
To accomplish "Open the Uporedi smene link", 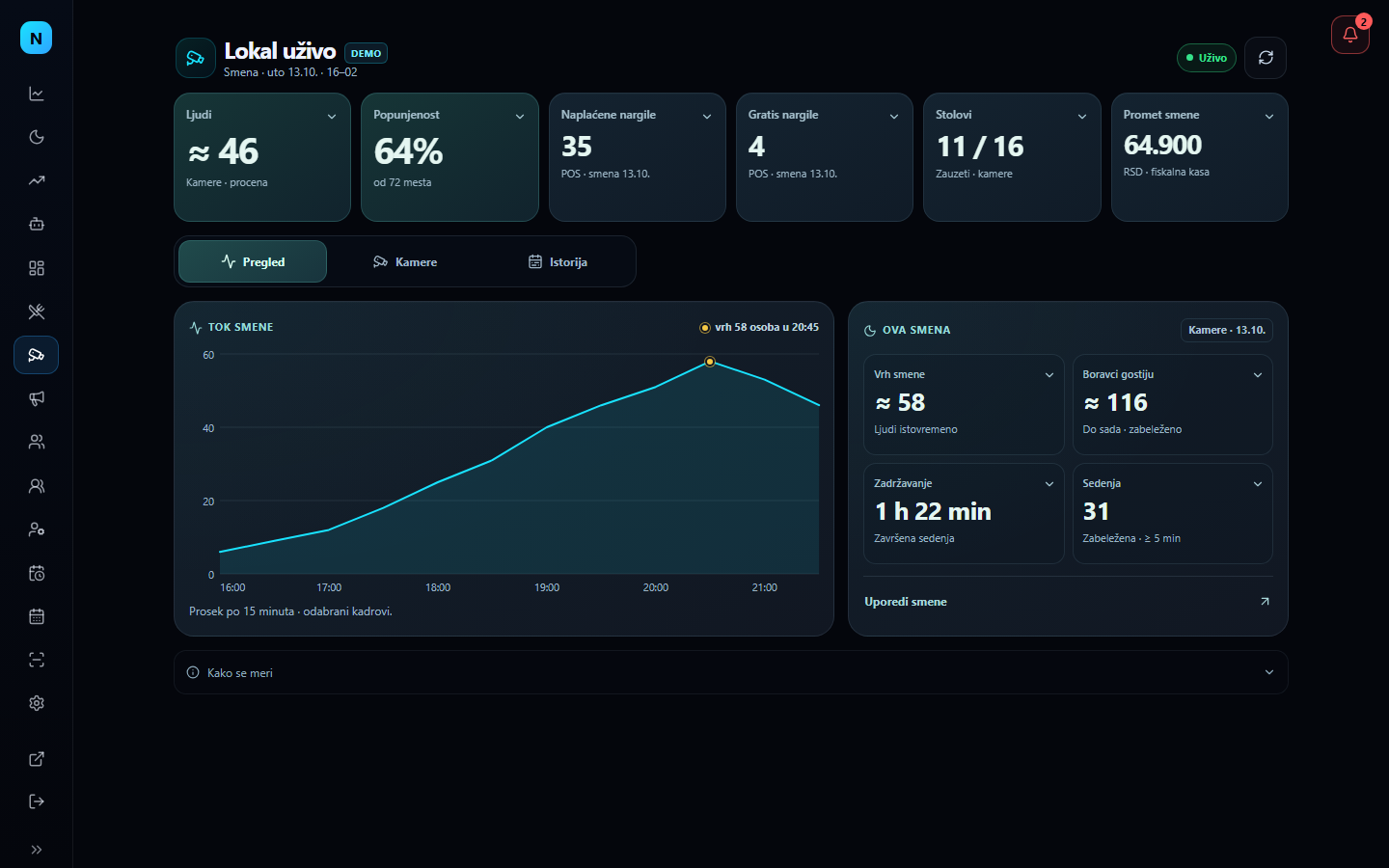I will 1068,602.
